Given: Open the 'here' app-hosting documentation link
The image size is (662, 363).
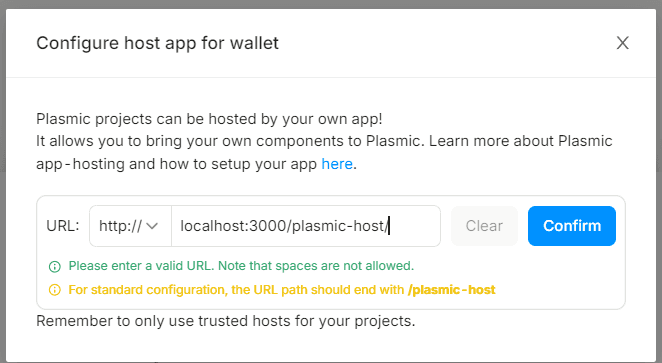Looking at the screenshot, I should click(x=337, y=164).
